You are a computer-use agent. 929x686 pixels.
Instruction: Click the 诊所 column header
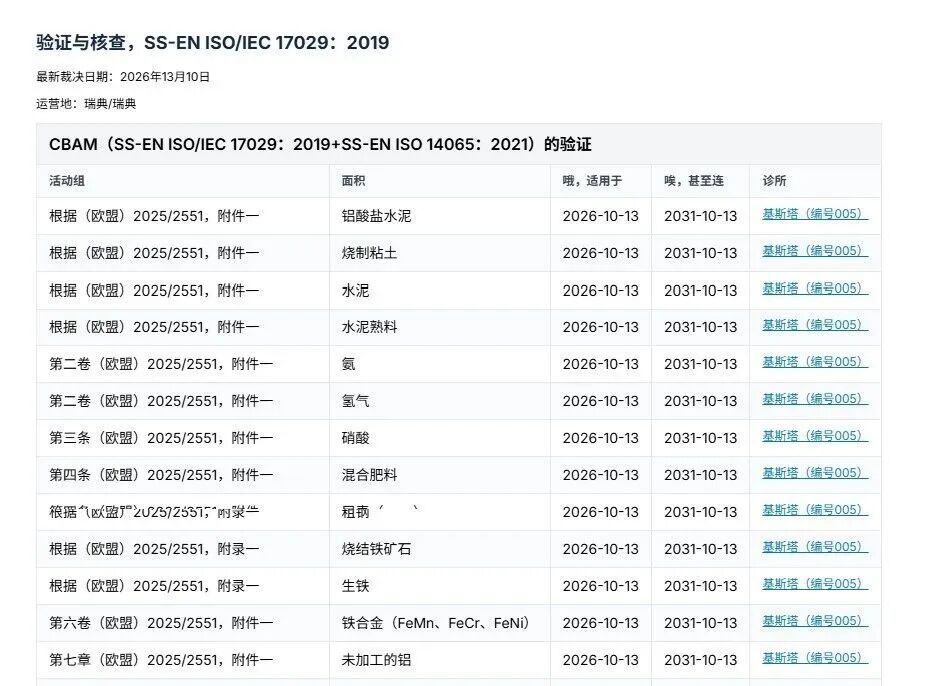point(774,181)
